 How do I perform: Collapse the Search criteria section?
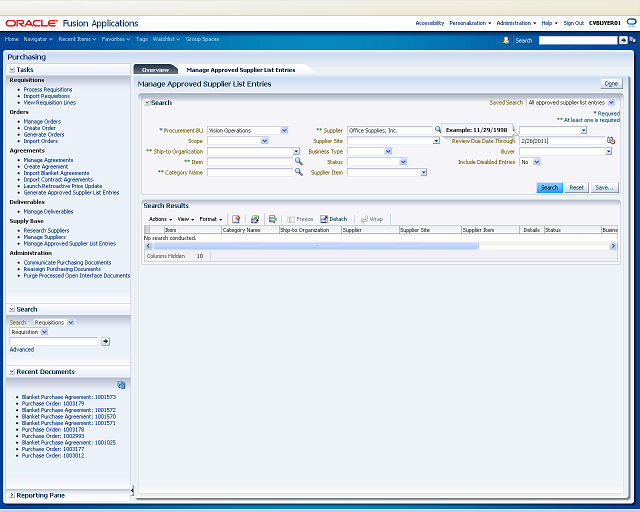point(147,103)
